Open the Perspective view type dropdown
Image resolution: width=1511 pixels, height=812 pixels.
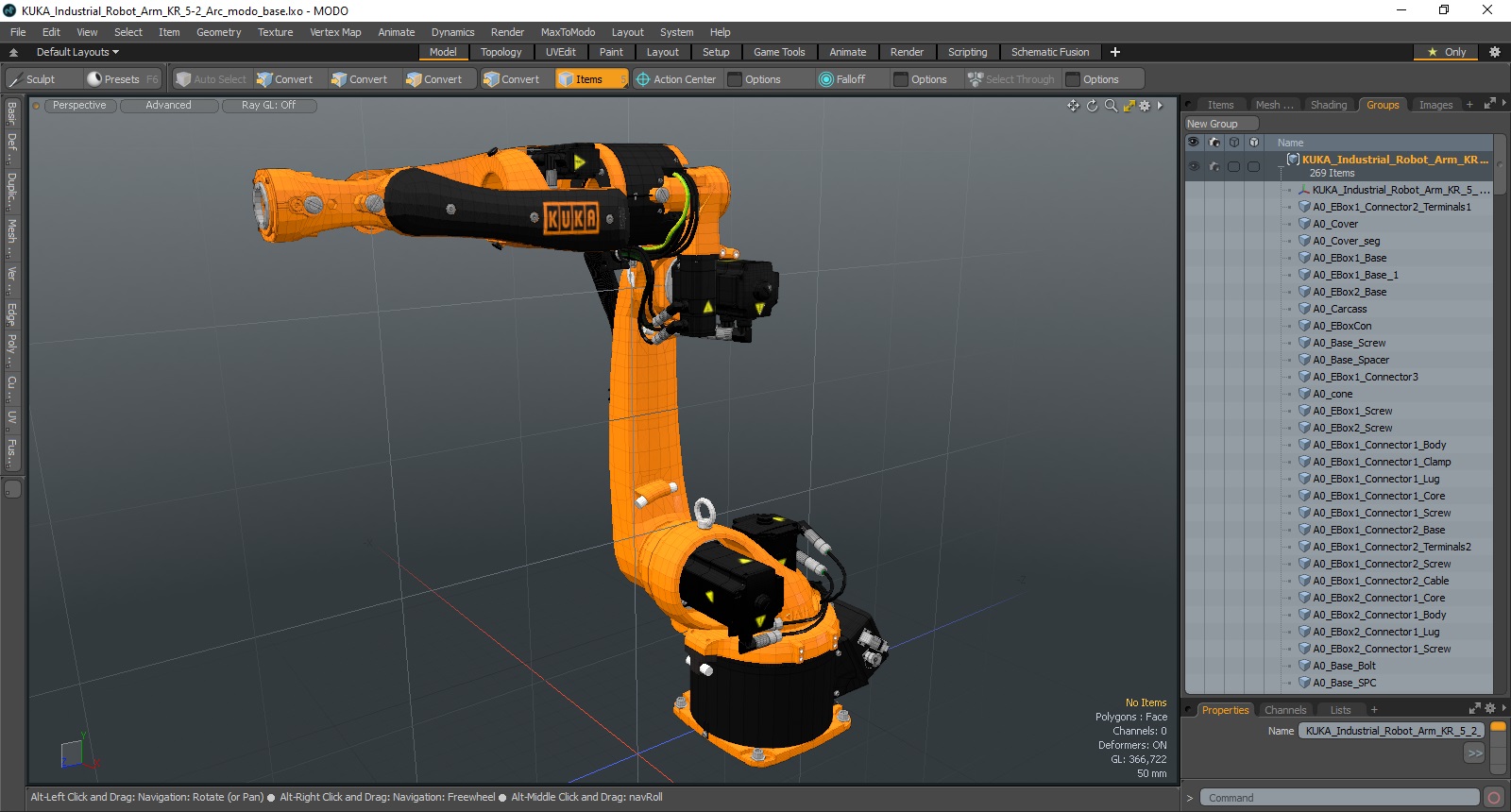click(x=79, y=106)
